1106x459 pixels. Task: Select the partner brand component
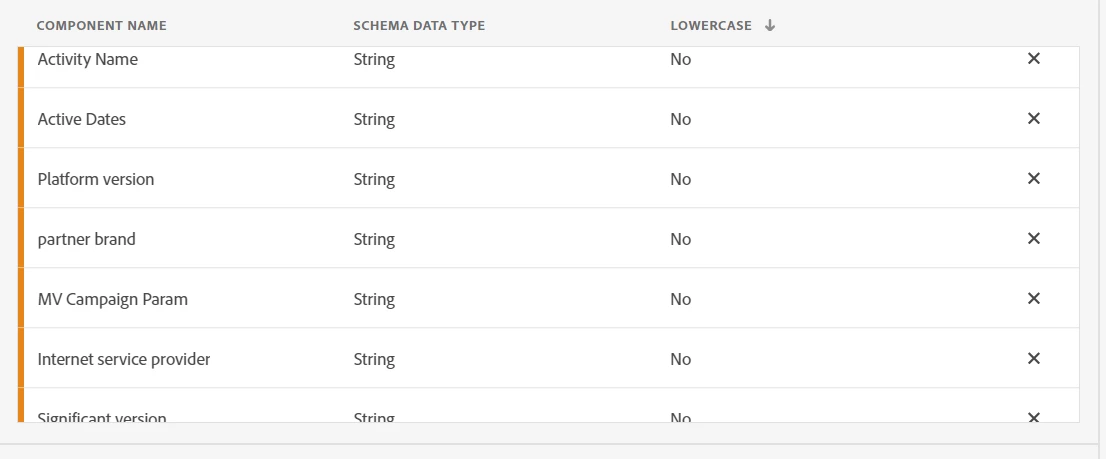[x=86, y=239]
